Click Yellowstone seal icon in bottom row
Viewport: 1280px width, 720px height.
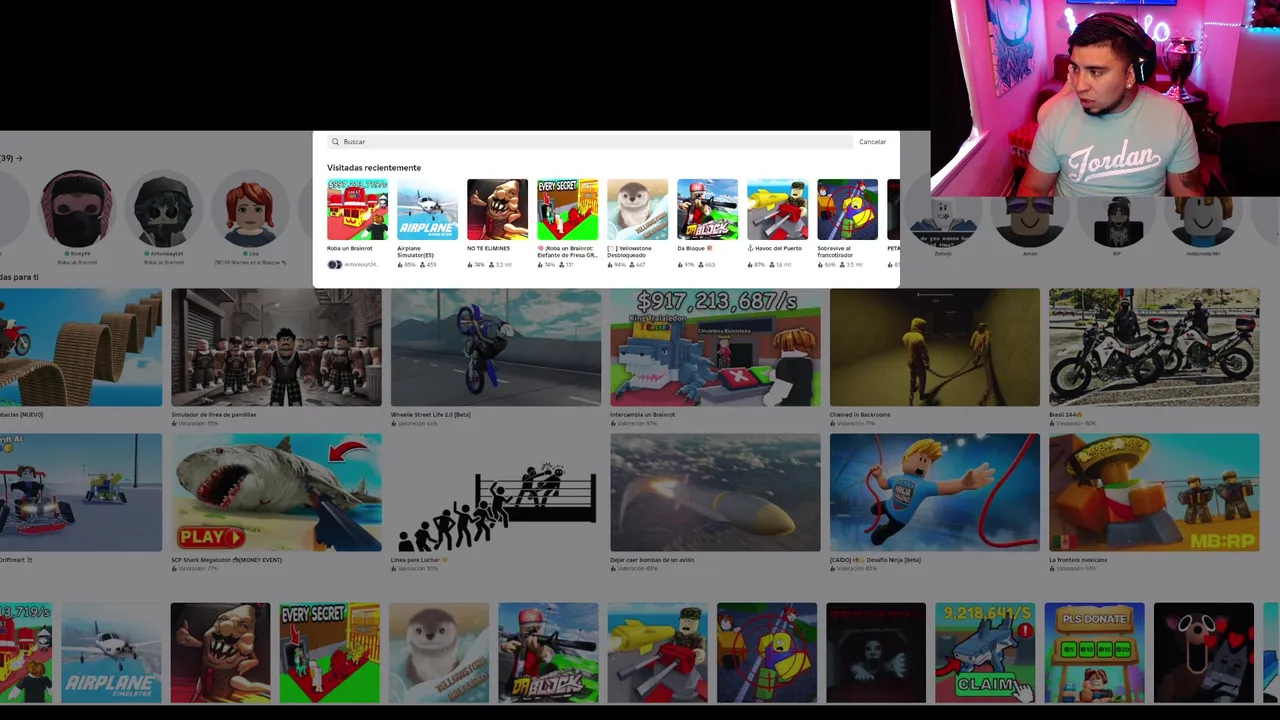coord(439,652)
